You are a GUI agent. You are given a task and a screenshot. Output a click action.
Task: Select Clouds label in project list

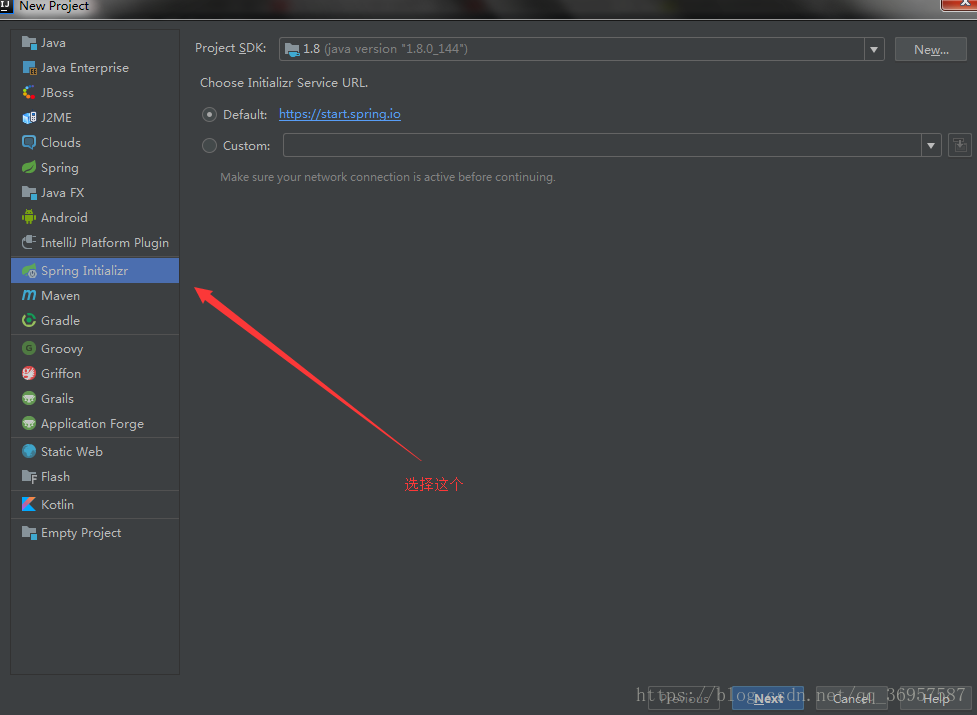[x=60, y=143]
